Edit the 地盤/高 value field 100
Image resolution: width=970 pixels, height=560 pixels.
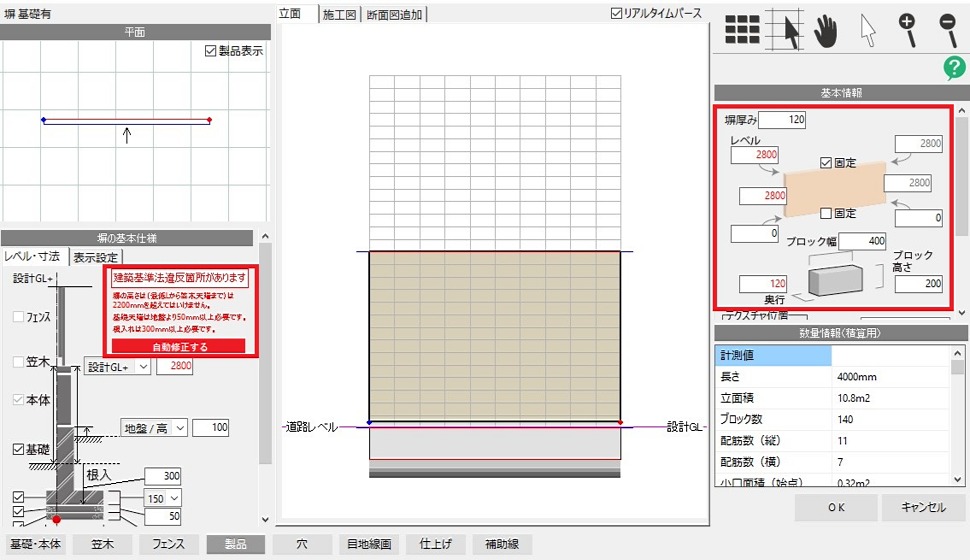210,428
